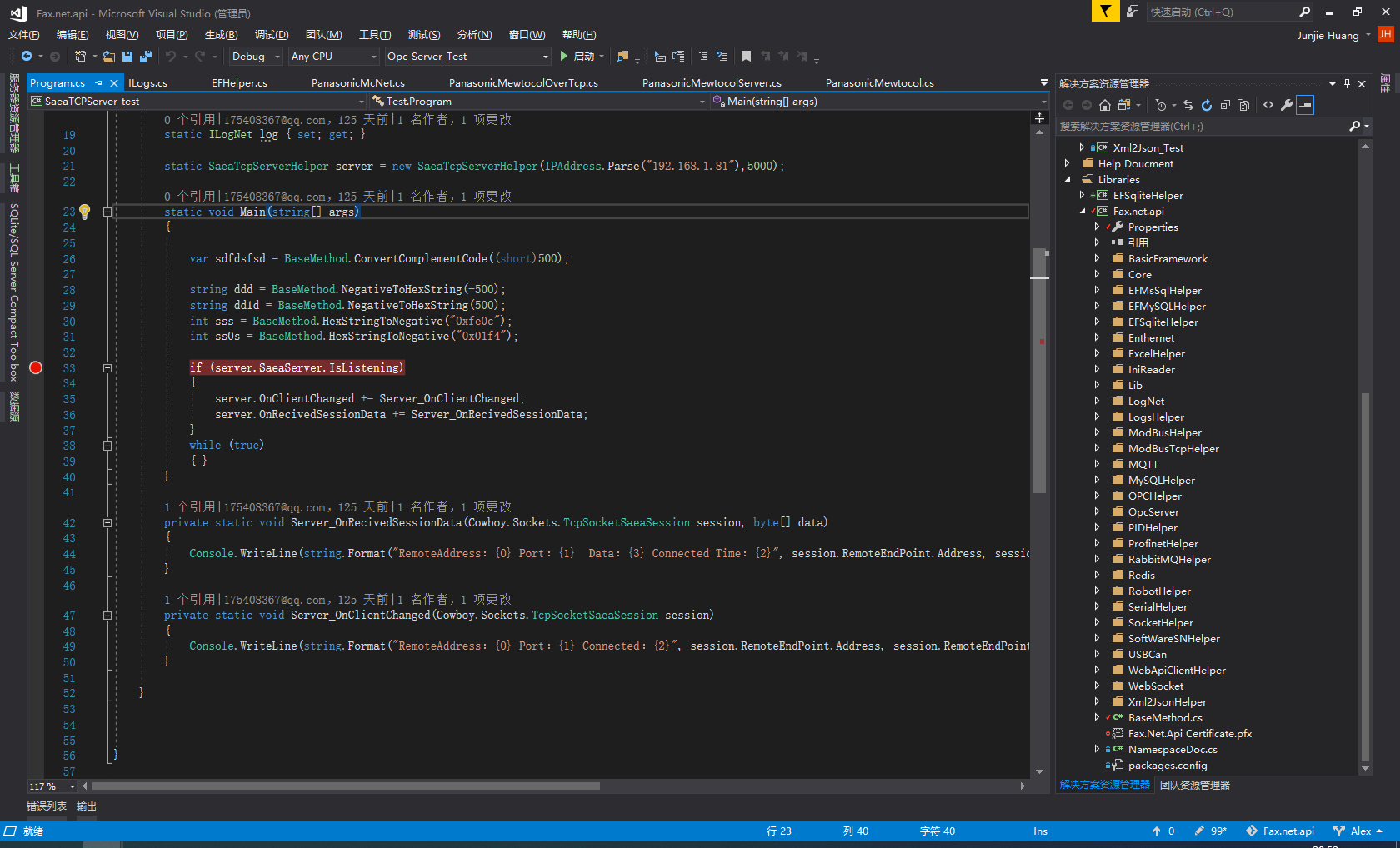The image size is (1400, 848).
Task: Click Save All in the toolbar
Action: pyautogui.click(x=145, y=57)
